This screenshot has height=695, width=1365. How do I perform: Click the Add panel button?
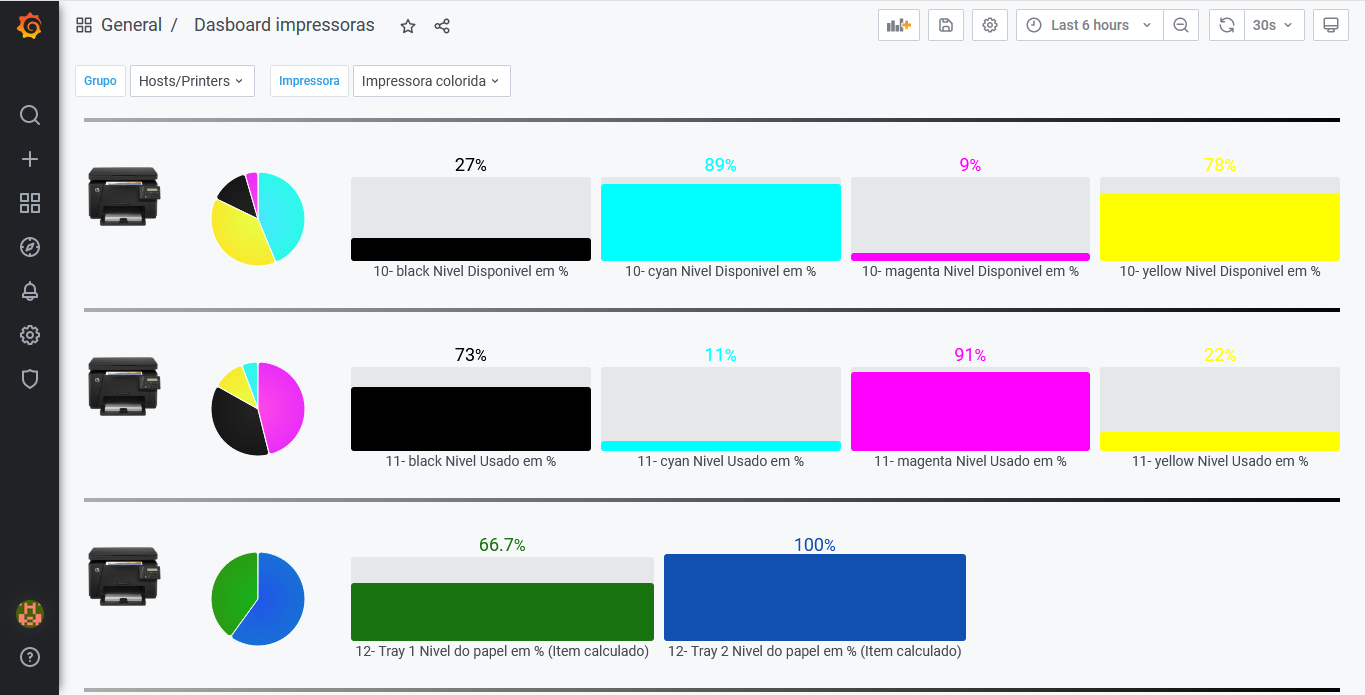[898, 25]
